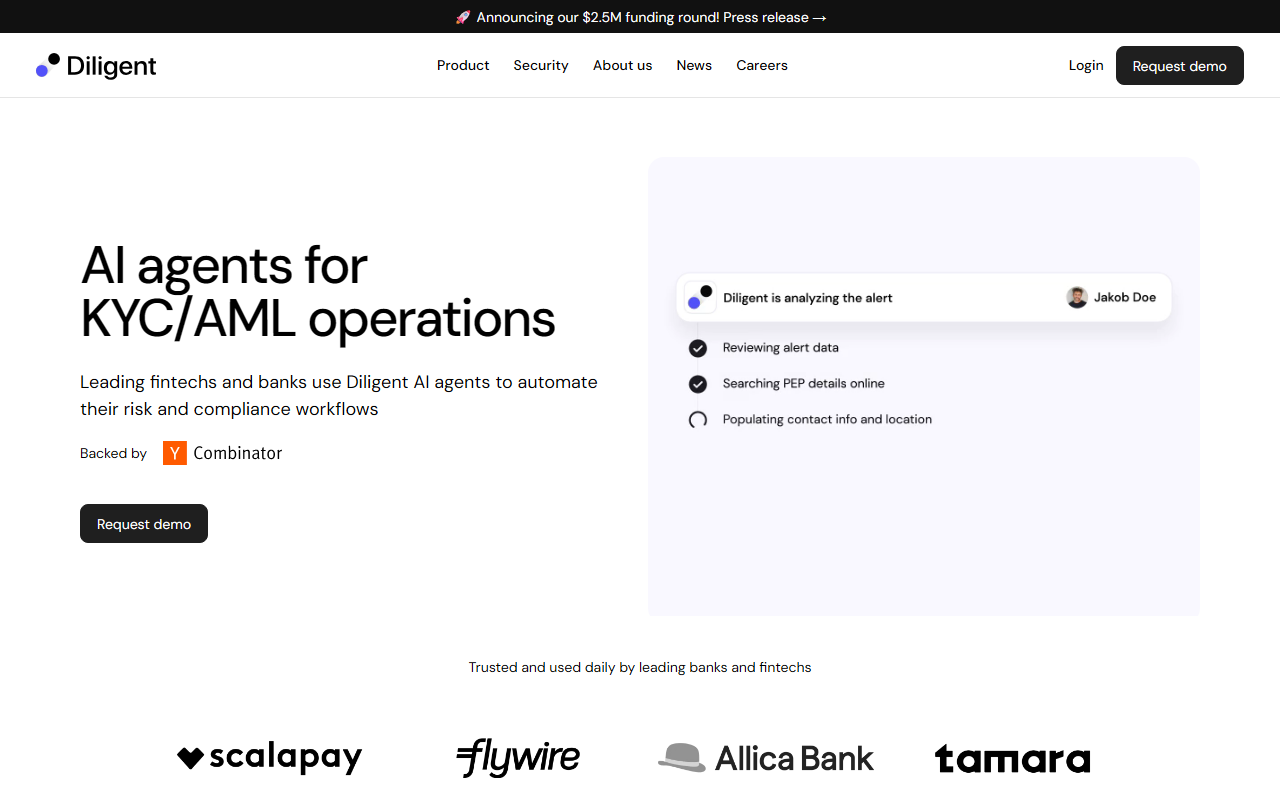Click the Allica Bank logo
1280x800 pixels.
coord(766,758)
